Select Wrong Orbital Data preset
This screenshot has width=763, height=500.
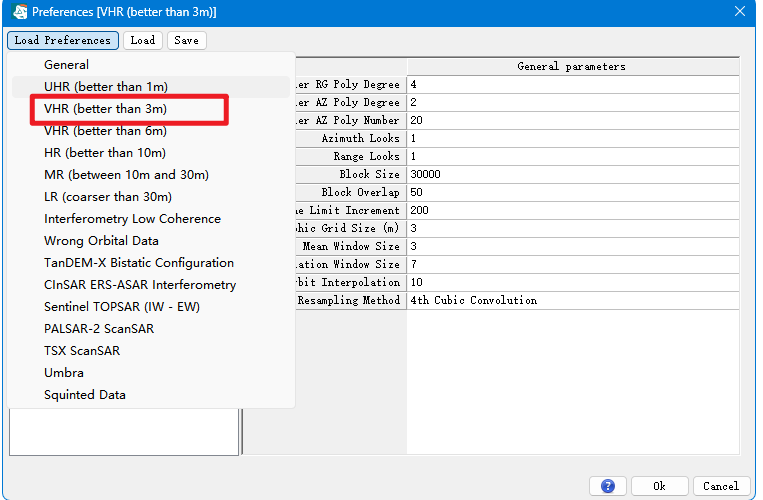151,240
